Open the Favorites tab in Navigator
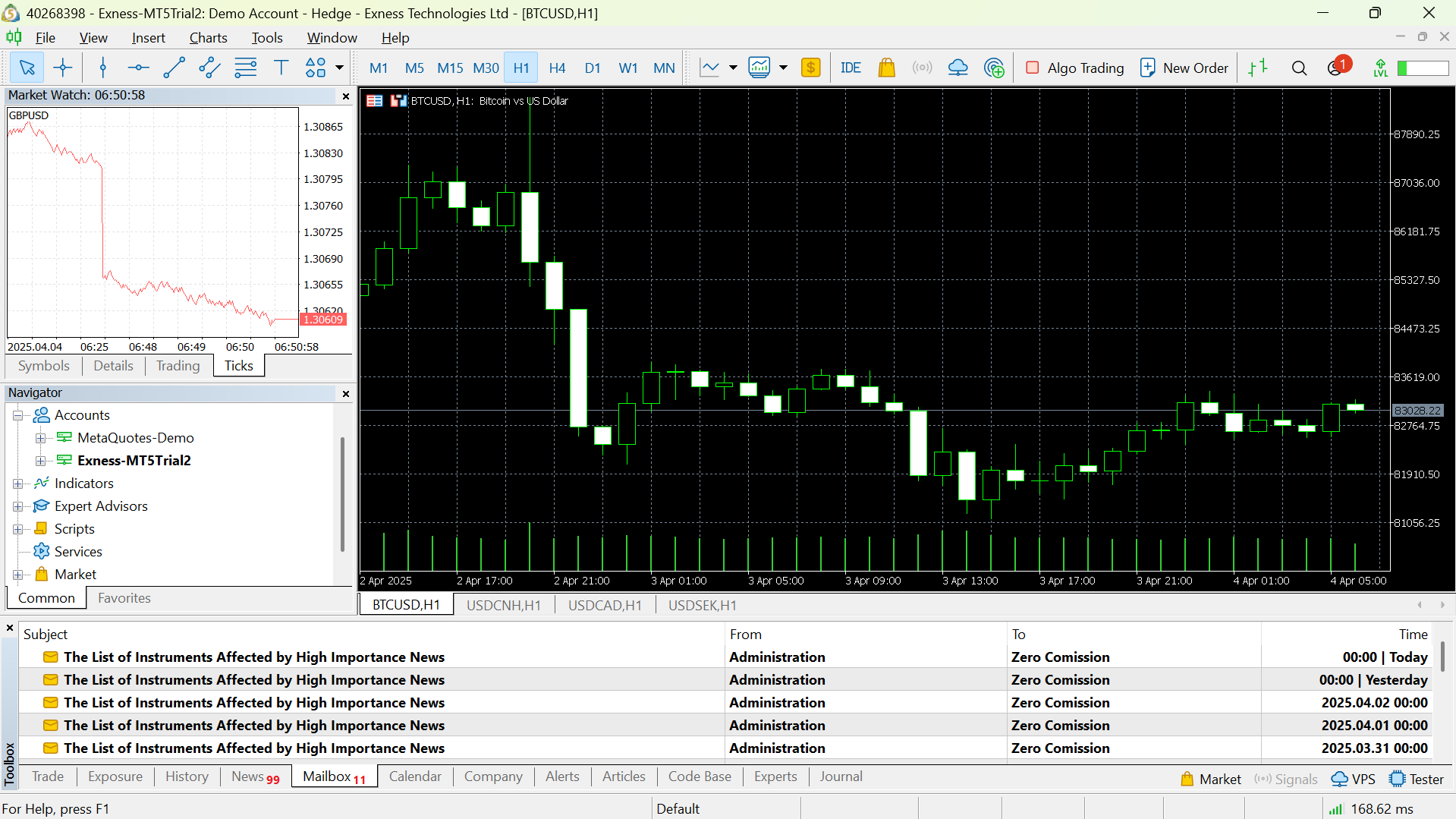Image resolution: width=1456 pixels, height=819 pixels. [124, 598]
